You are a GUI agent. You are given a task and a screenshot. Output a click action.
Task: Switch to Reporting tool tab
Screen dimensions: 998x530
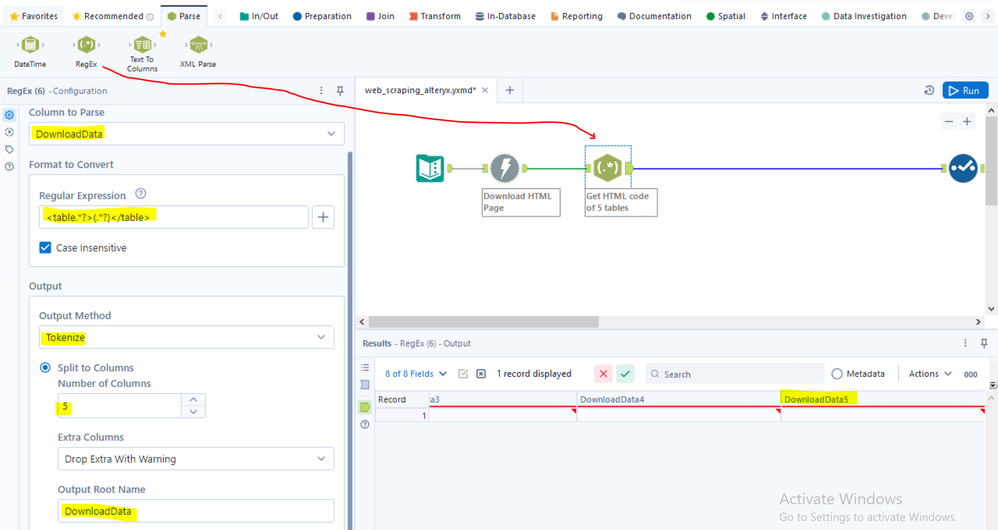[x=577, y=16]
